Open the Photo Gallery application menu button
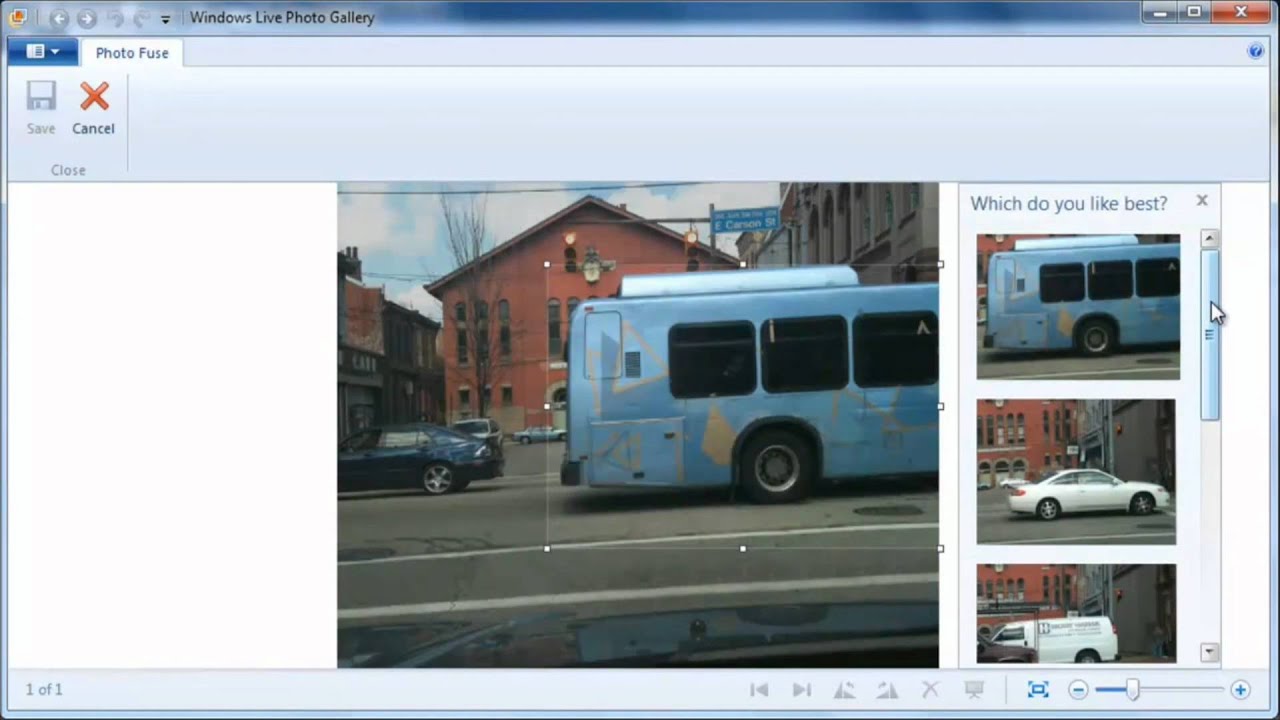The height and width of the screenshot is (720, 1280). (42, 52)
